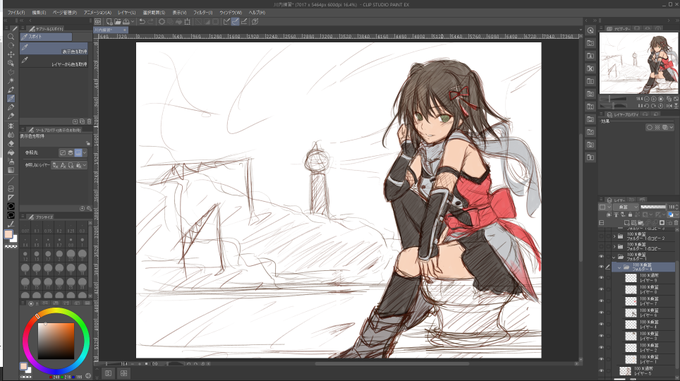
Task: Select the Auto select magic wand tool
Action: pos(11,81)
